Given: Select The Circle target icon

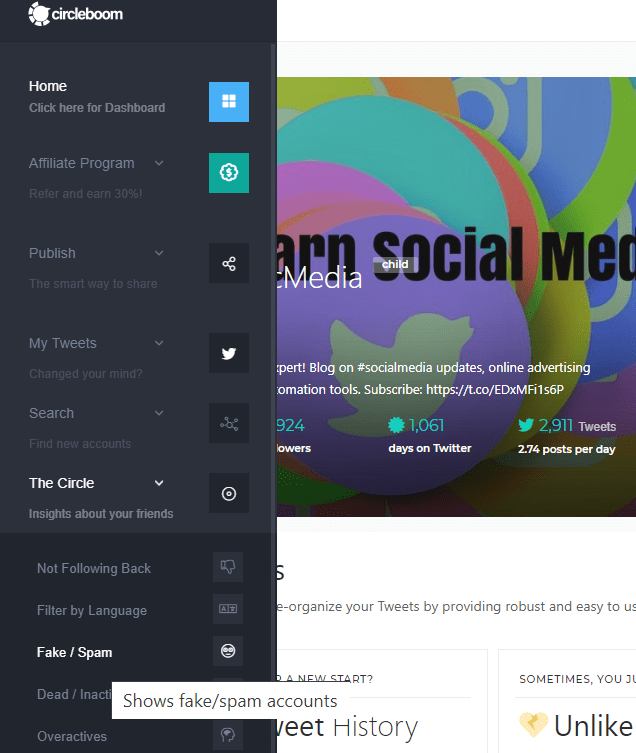Looking at the screenshot, I should 229,493.
